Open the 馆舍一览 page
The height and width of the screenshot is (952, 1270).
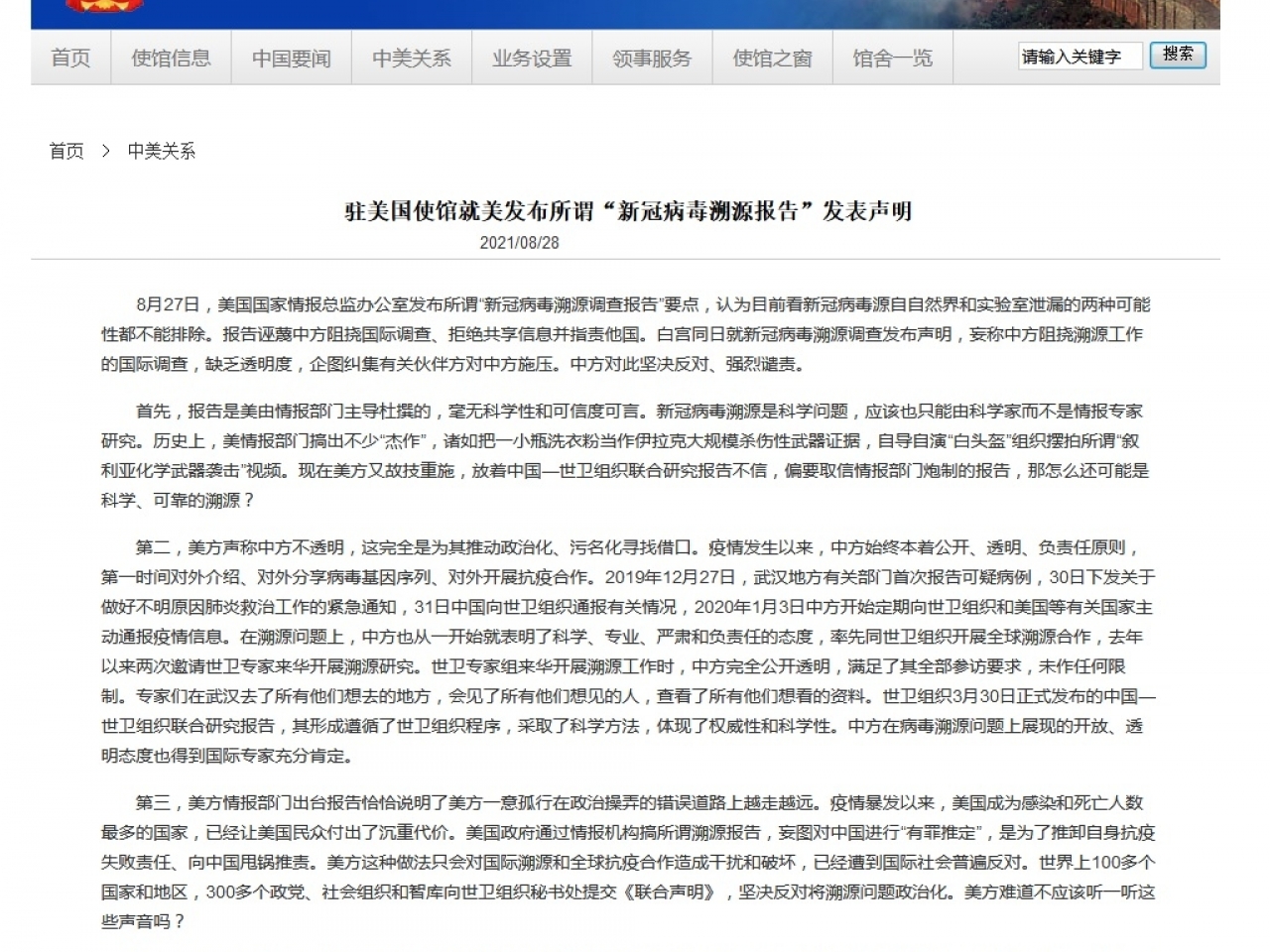pyautogui.click(x=892, y=58)
